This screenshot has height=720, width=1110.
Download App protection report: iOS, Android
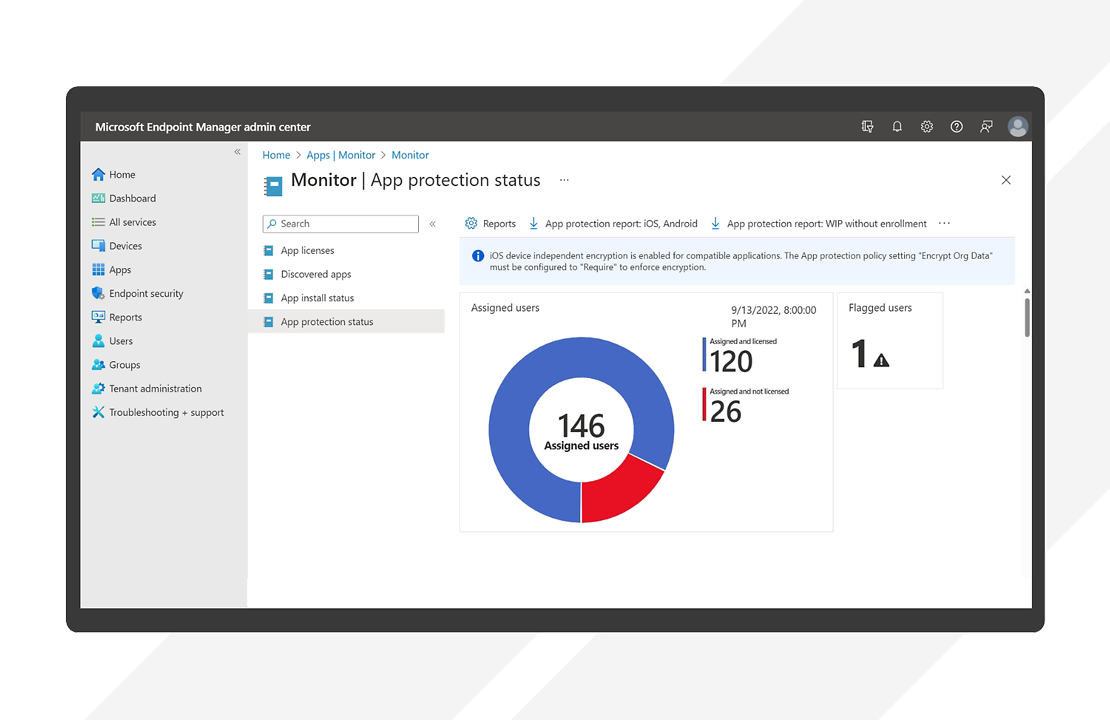click(613, 224)
